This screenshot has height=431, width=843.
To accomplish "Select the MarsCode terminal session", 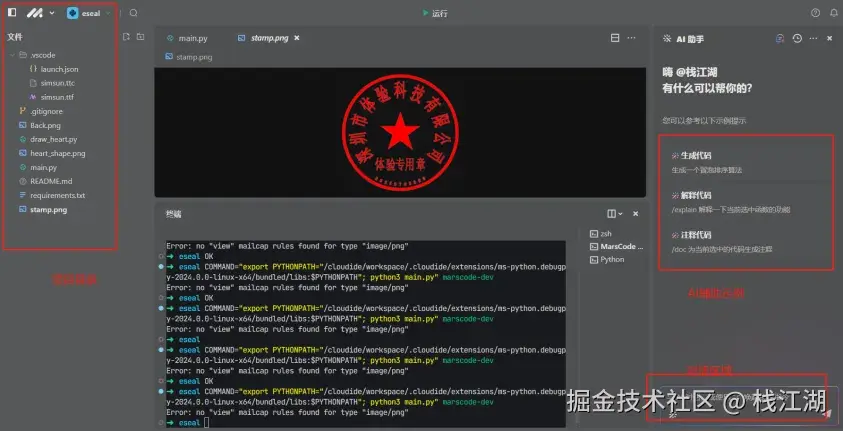I will pos(617,247).
